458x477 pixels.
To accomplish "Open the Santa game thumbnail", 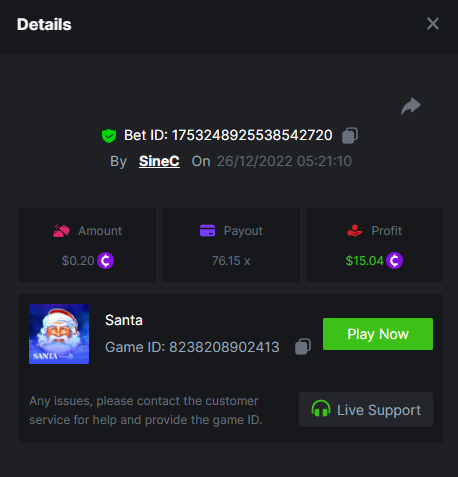I will click(59, 334).
